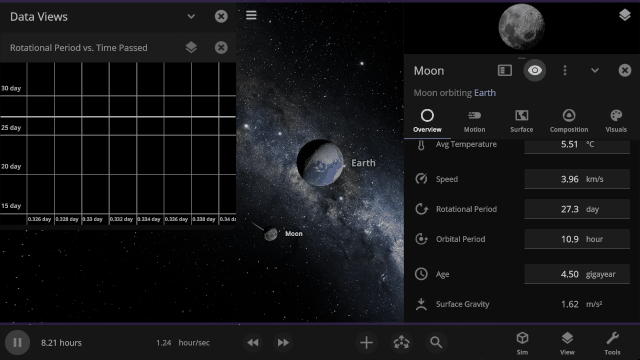Edit the 1.24 time step value
Viewport: 640px width, 360px height.
[163, 343]
